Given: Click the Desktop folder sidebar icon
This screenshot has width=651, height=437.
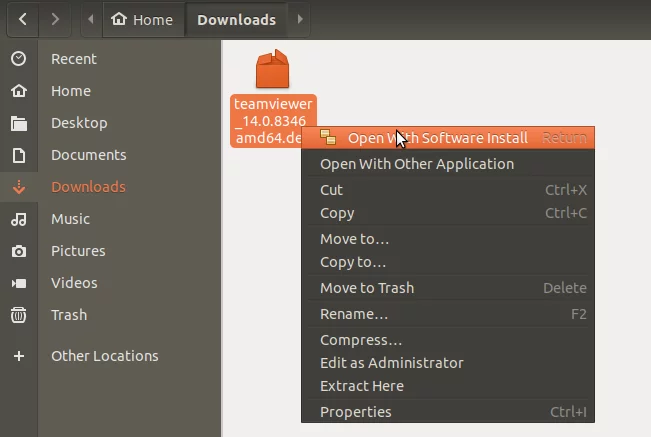Looking at the screenshot, I should coord(19,123).
